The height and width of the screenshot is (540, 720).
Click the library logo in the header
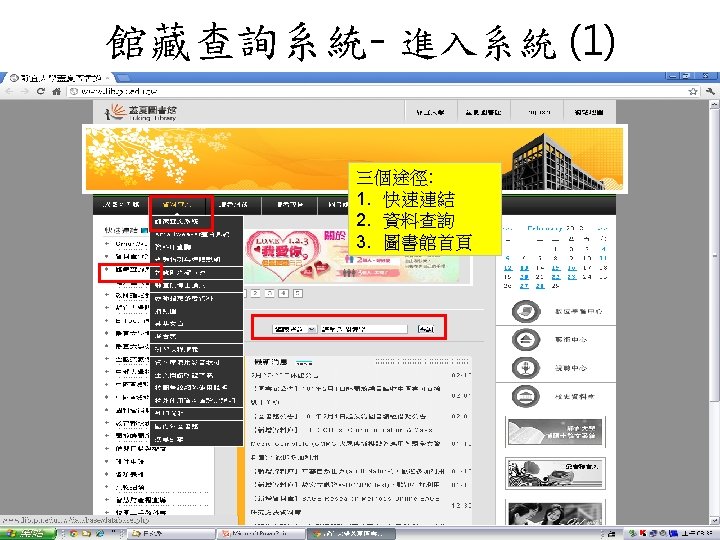click(x=141, y=112)
